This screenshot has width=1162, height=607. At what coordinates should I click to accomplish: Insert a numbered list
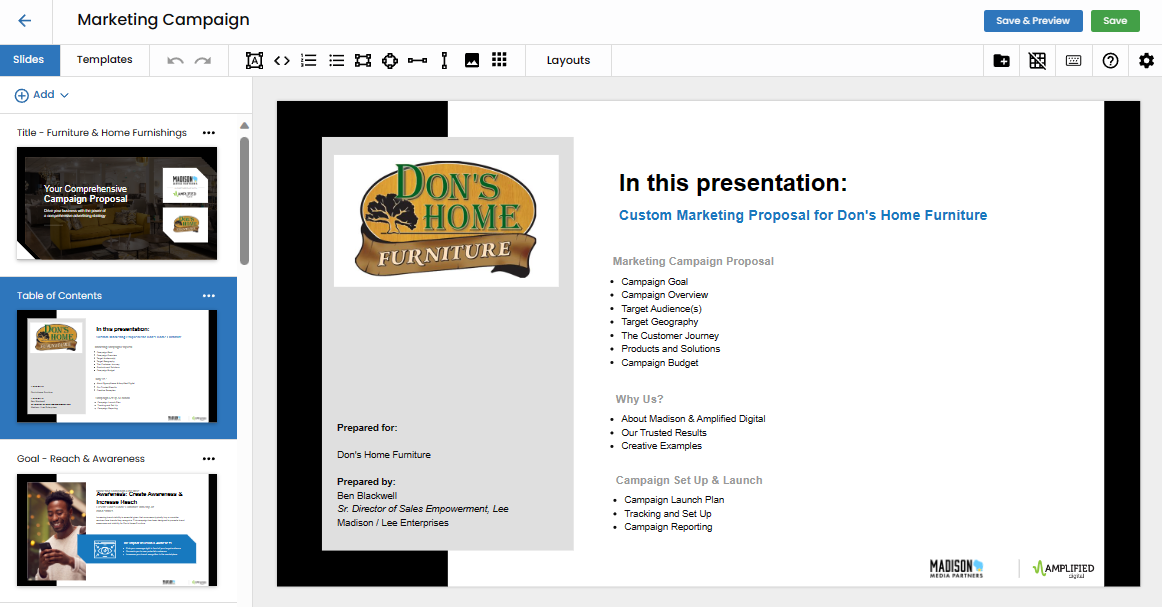click(309, 61)
